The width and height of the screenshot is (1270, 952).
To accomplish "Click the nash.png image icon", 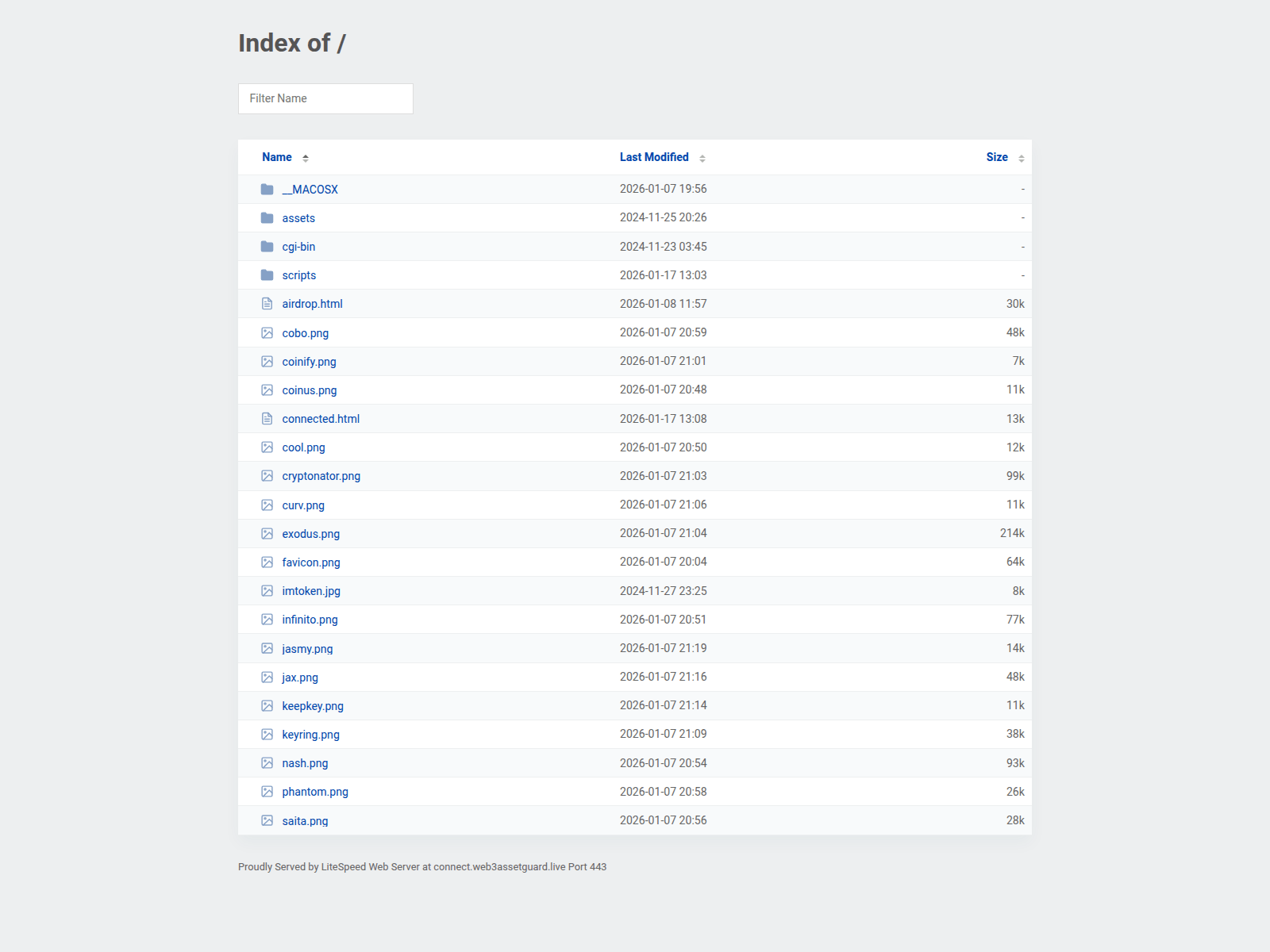I will [x=267, y=763].
